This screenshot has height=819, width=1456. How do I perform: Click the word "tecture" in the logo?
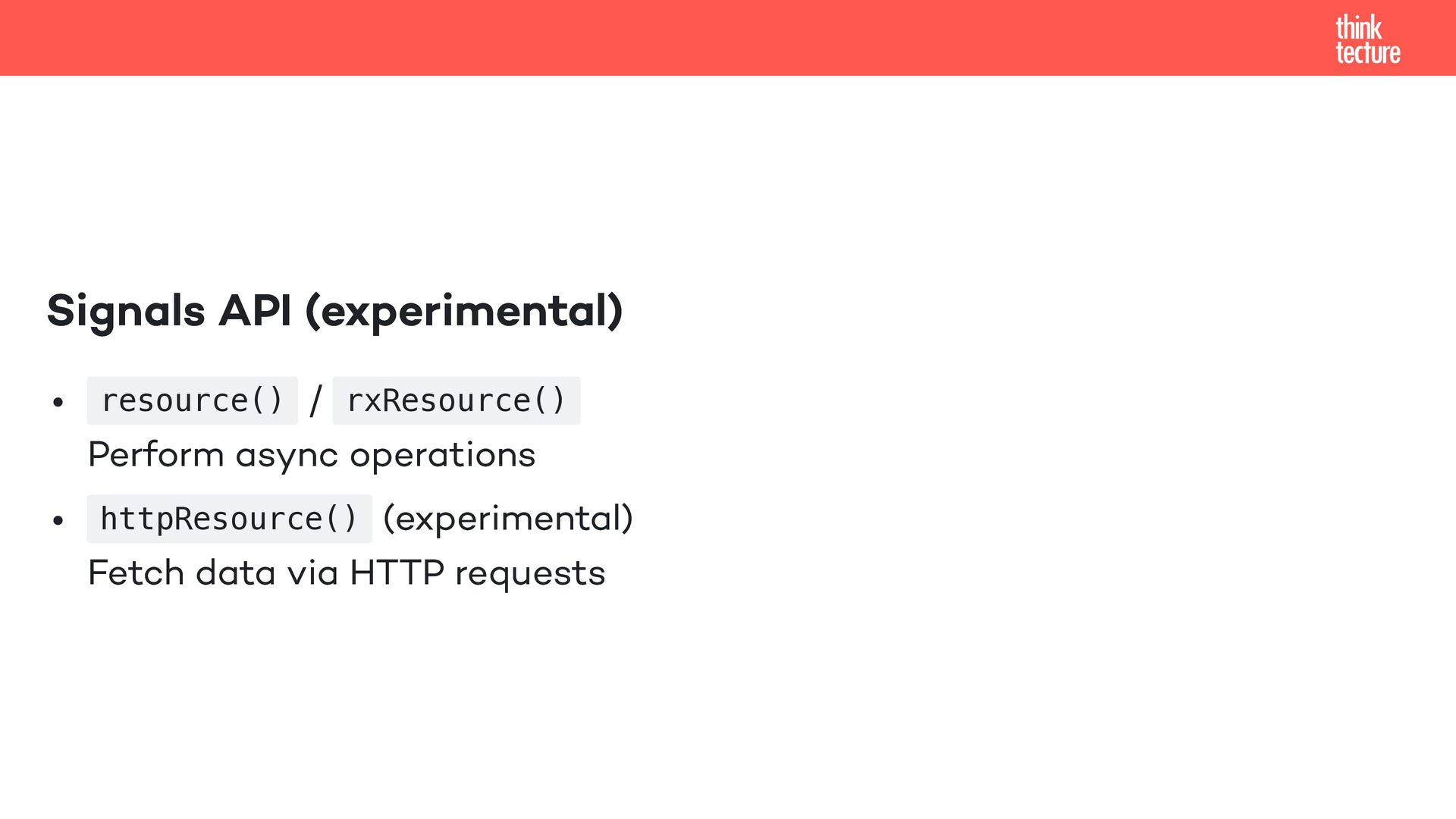pos(1367,53)
